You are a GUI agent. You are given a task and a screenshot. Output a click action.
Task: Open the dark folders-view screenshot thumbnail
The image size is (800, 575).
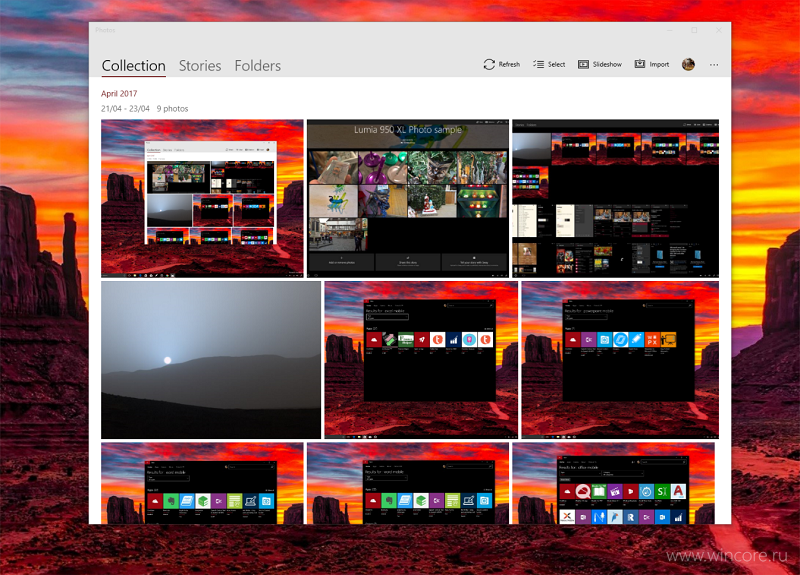click(615, 198)
